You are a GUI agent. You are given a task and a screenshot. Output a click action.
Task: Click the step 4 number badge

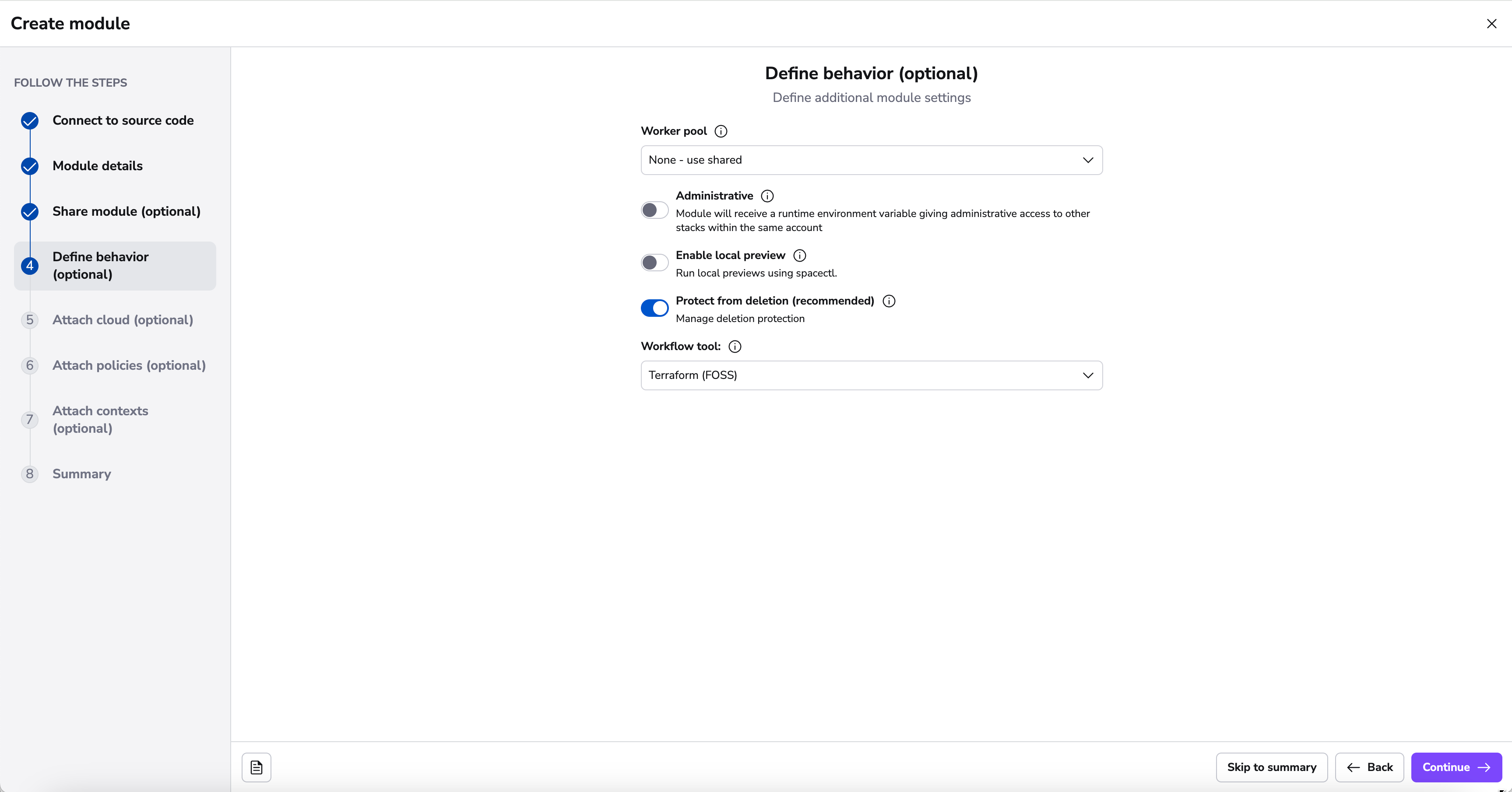[30, 266]
